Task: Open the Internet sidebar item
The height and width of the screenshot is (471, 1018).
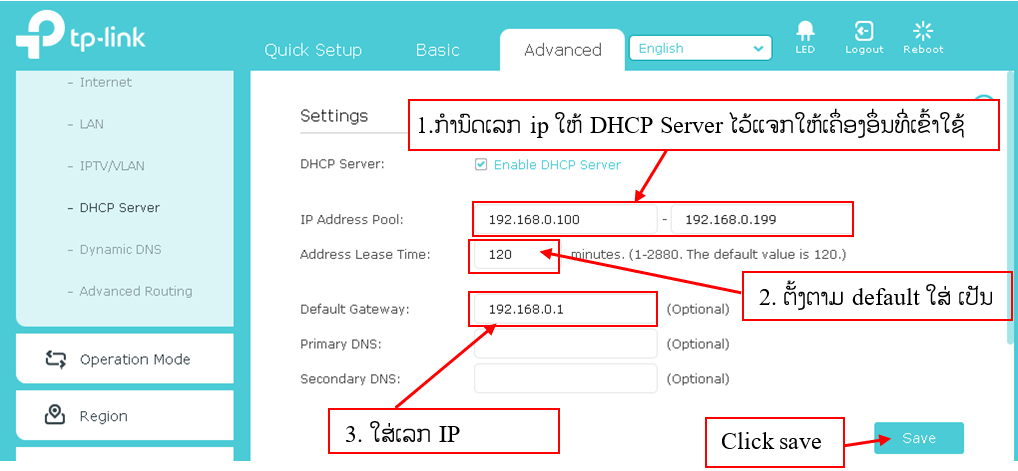Action: tap(105, 82)
